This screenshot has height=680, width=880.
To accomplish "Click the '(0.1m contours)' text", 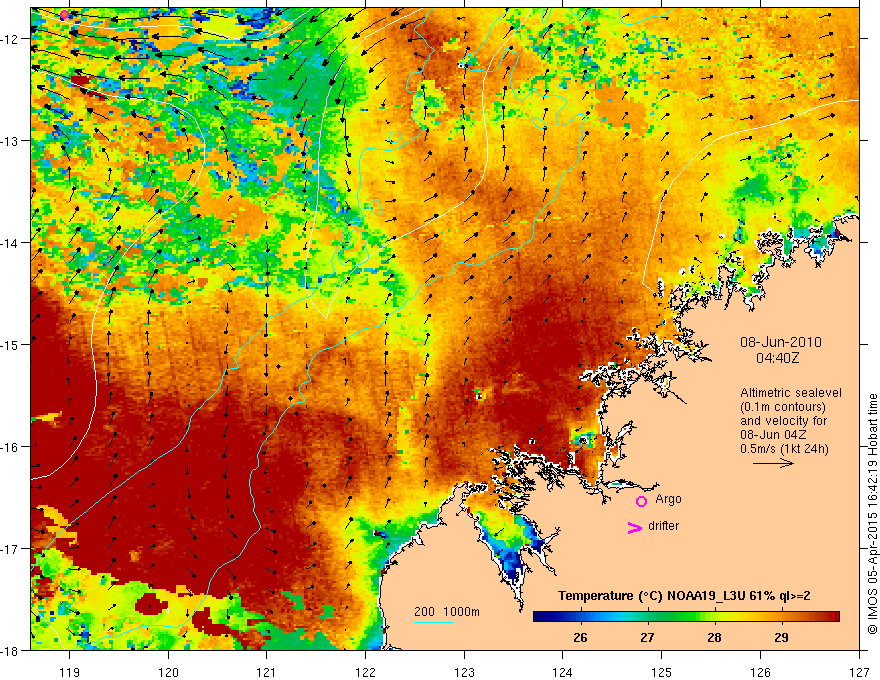I will (782, 407).
